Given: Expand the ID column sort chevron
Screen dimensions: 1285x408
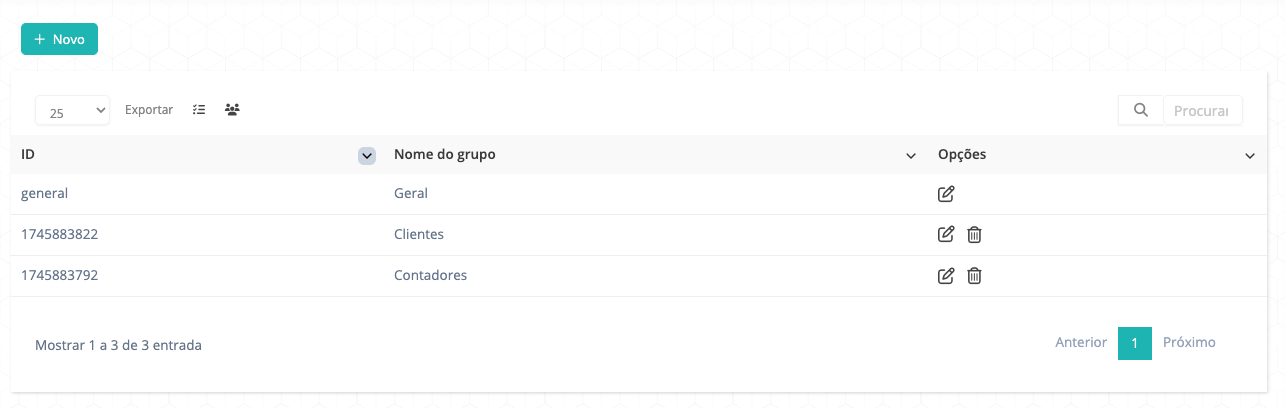Looking at the screenshot, I should coord(367,156).
